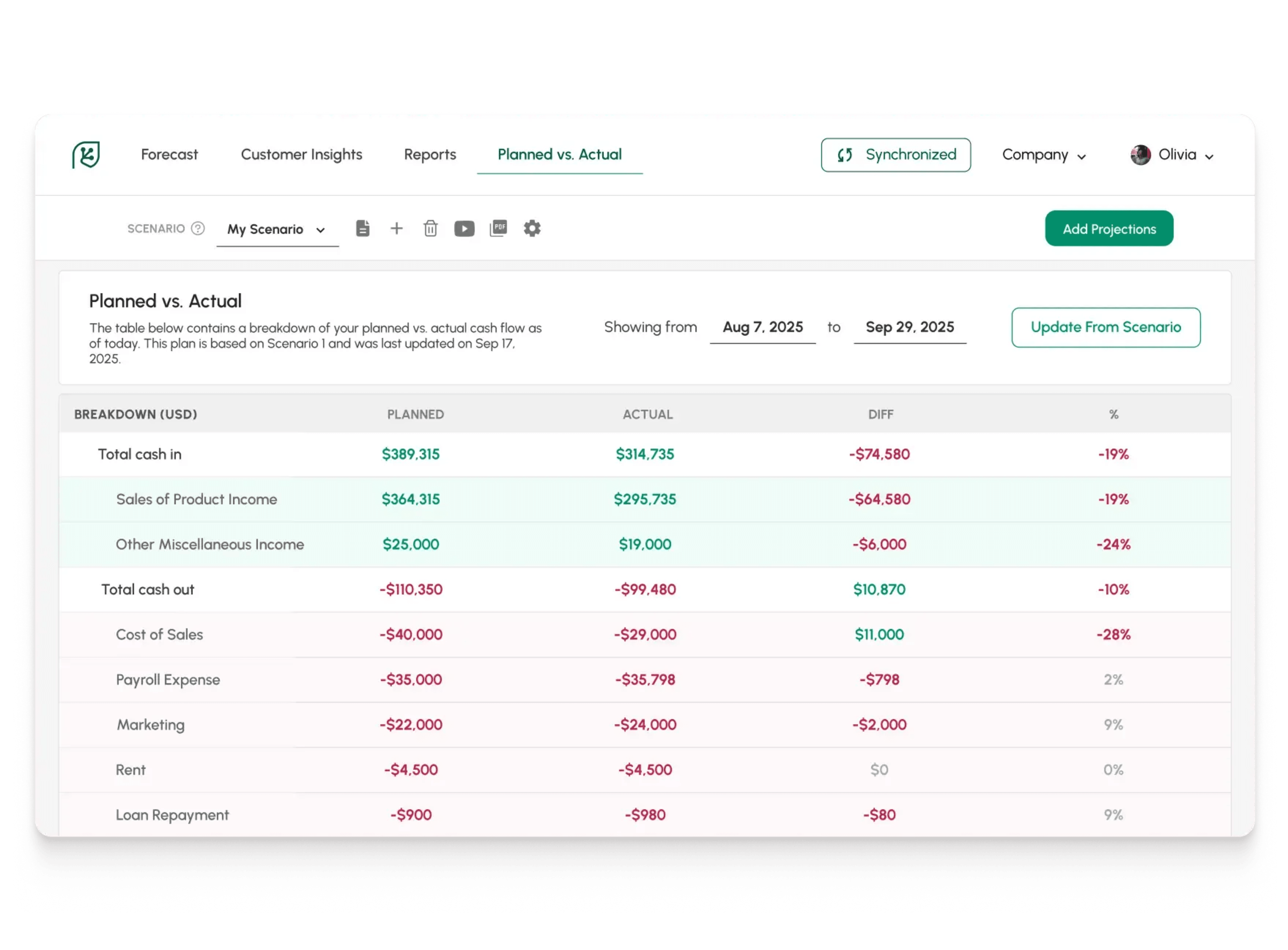Screen dimensions: 1288x950
Task: Select the Sales of Product Income row
Action: click(x=645, y=499)
